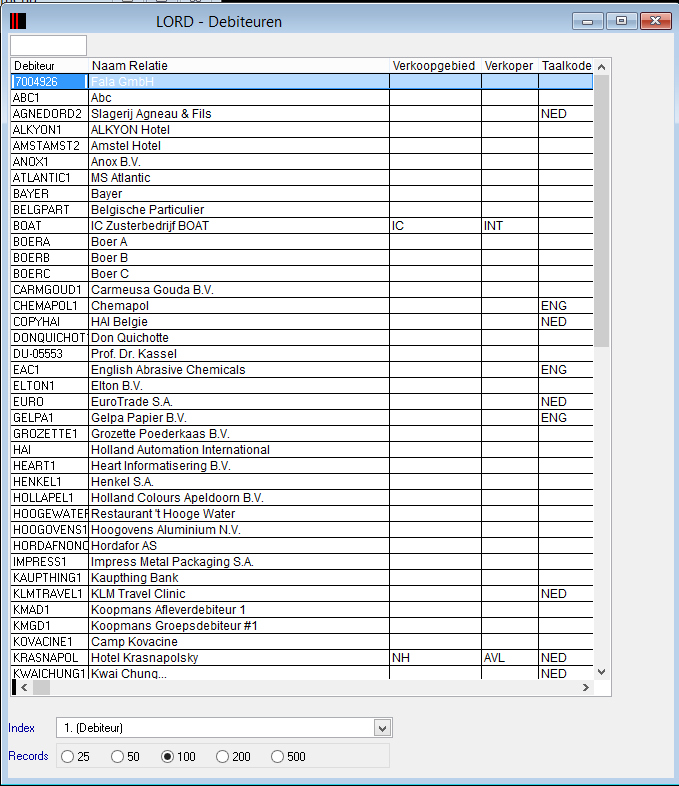The image size is (679, 786).
Task: Select the 500 records radio button
Action: [x=277, y=757]
